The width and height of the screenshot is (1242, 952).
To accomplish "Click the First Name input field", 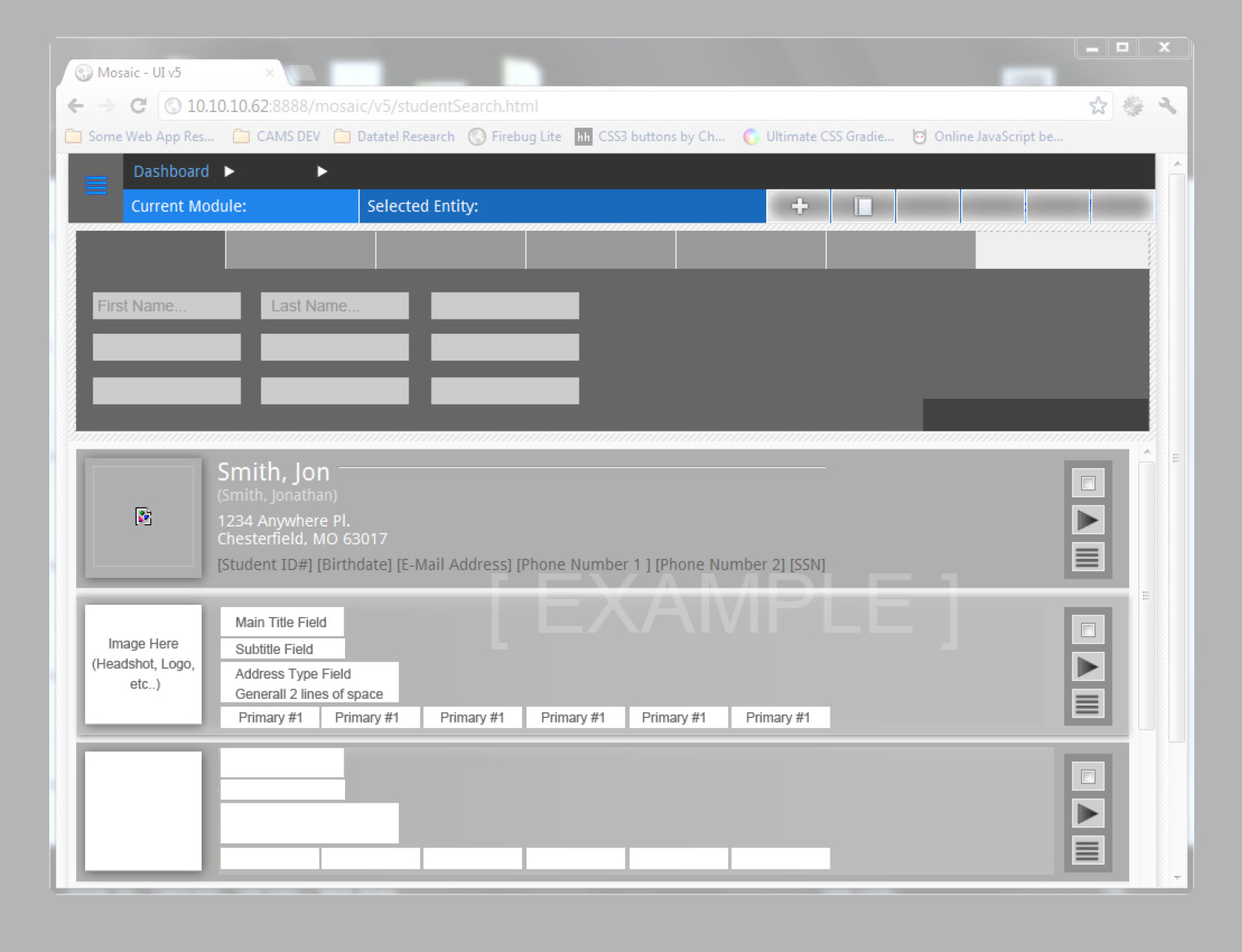I will (x=167, y=306).
